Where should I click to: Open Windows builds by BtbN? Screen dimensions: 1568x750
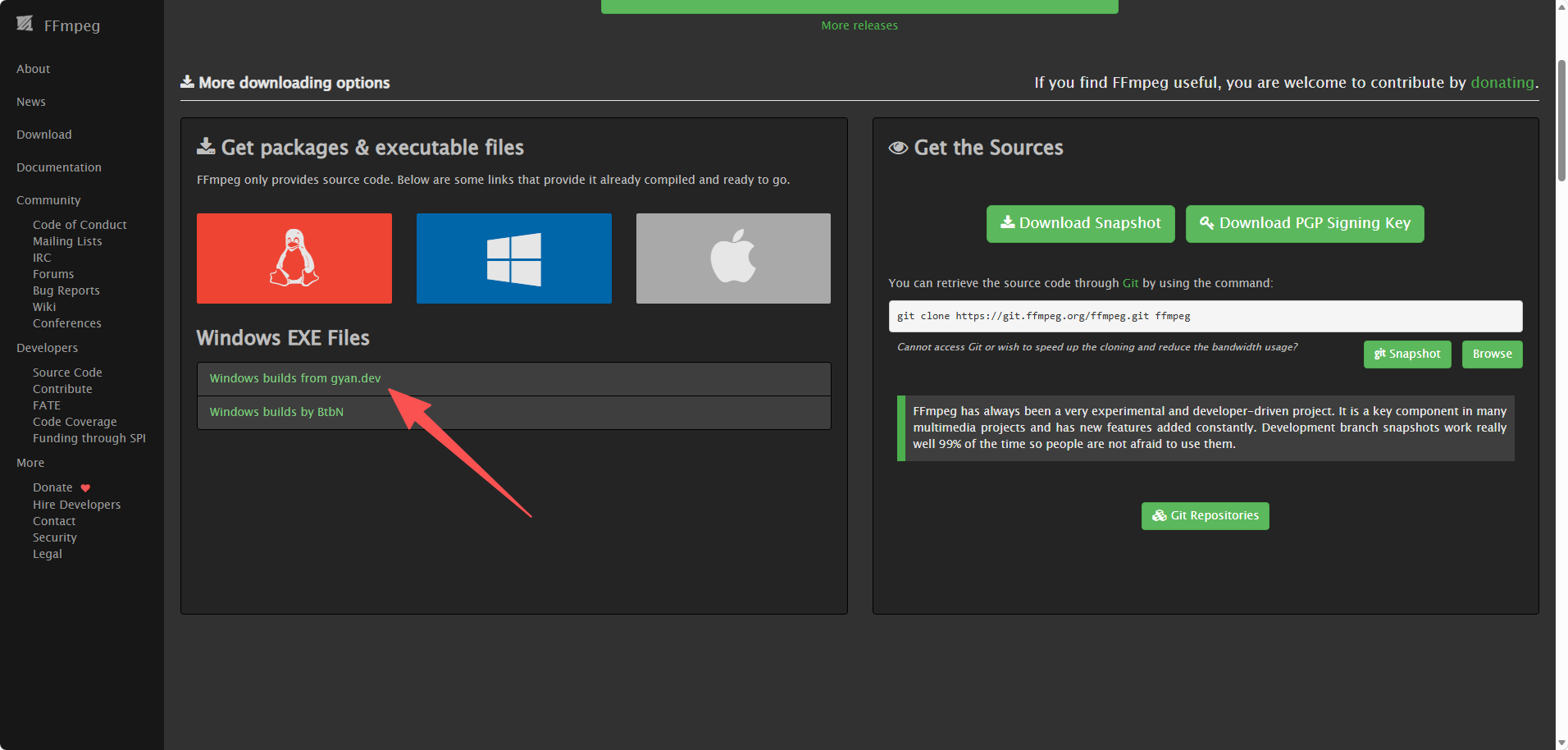(276, 412)
